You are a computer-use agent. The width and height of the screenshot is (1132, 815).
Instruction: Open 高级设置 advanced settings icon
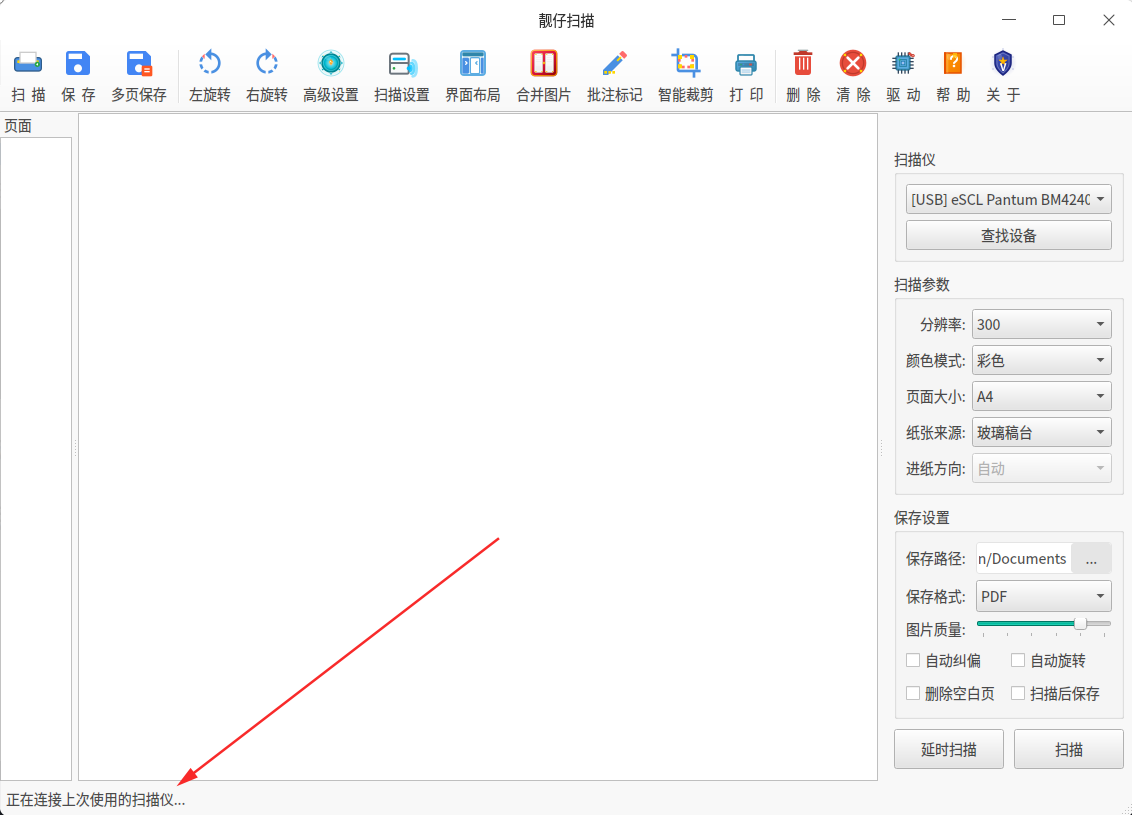click(x=331, y=64)
